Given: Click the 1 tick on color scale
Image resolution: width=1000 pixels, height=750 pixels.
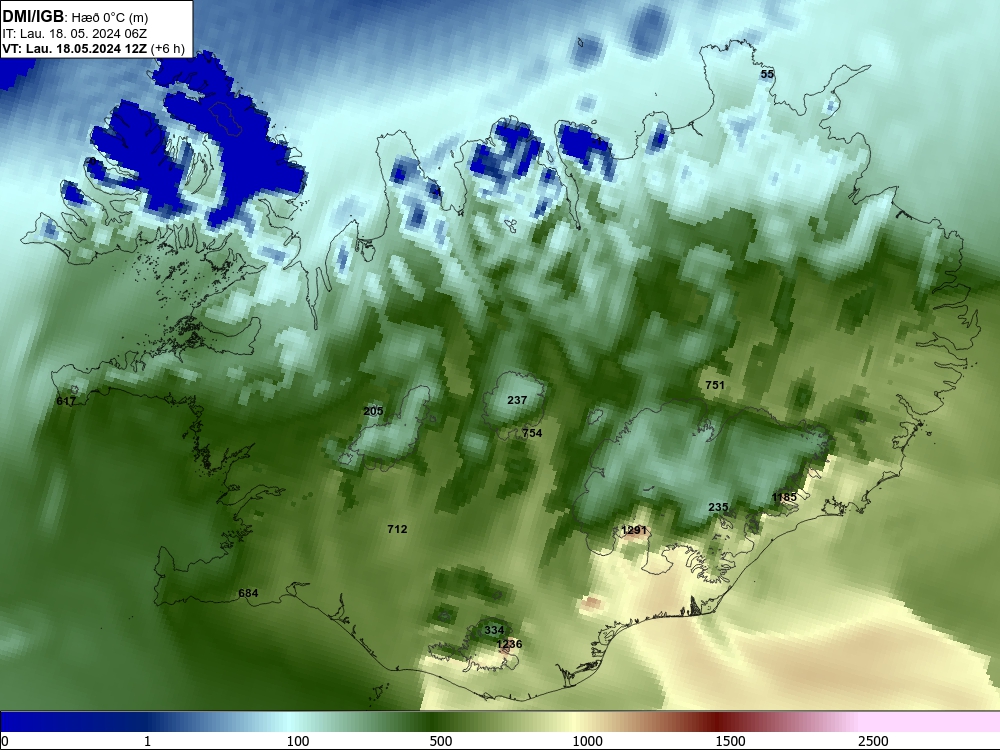Looking at the screenshot, I should 147,741.
